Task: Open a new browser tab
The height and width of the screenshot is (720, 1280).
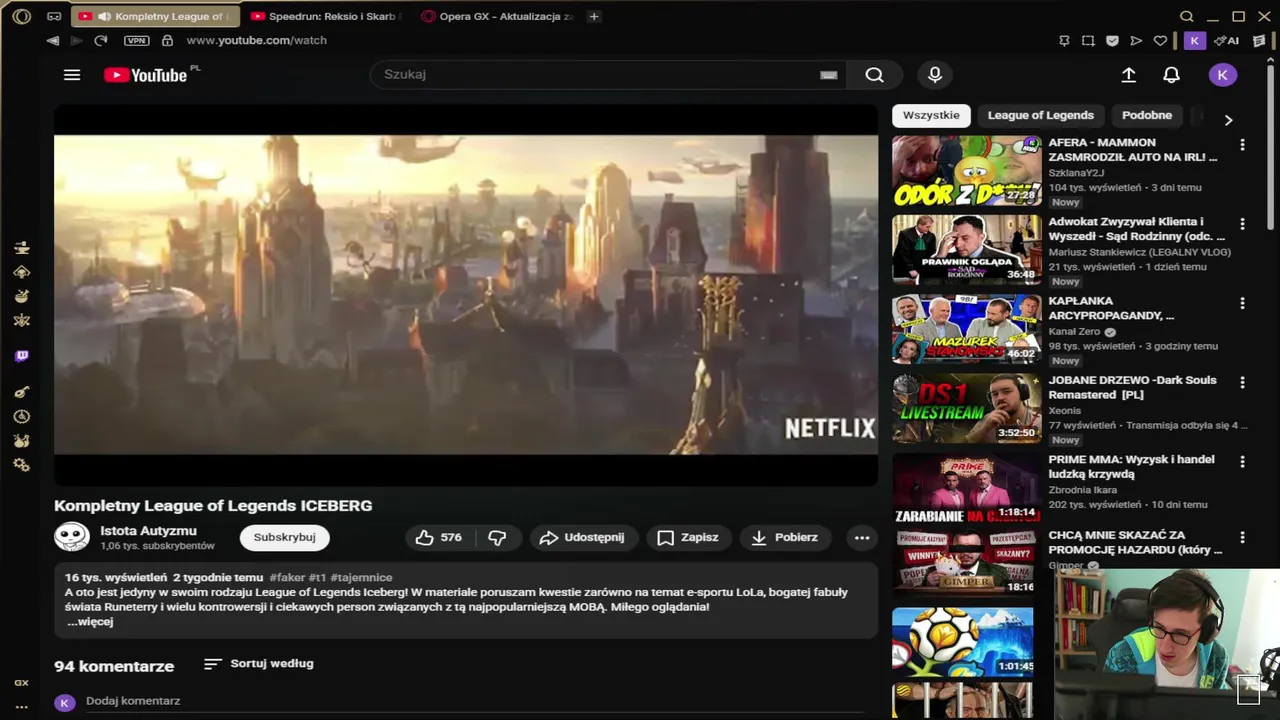Action: pyautogui.click(x=593, y=16)
